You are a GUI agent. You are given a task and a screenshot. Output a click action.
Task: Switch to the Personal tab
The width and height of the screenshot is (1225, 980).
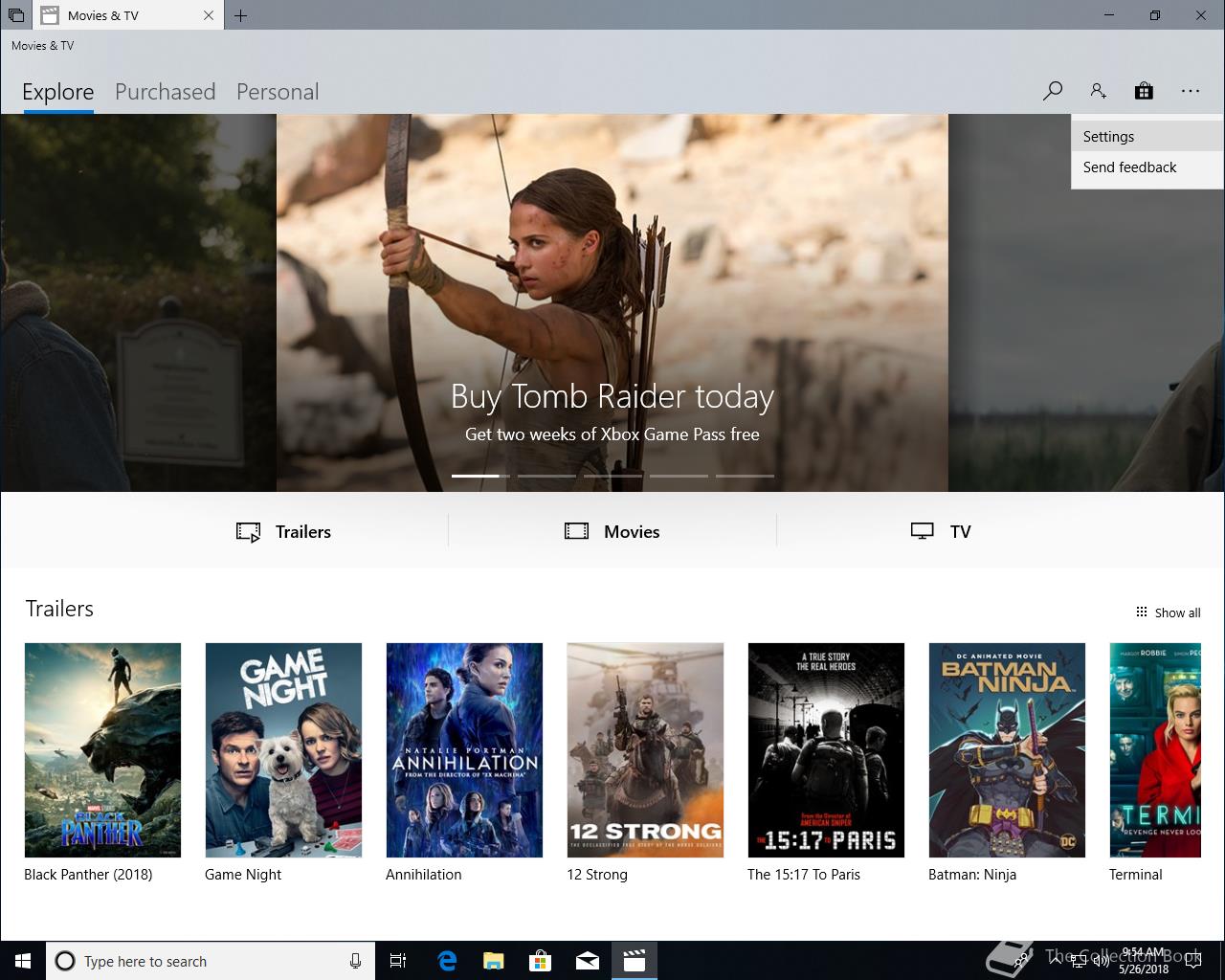(278, 92)
